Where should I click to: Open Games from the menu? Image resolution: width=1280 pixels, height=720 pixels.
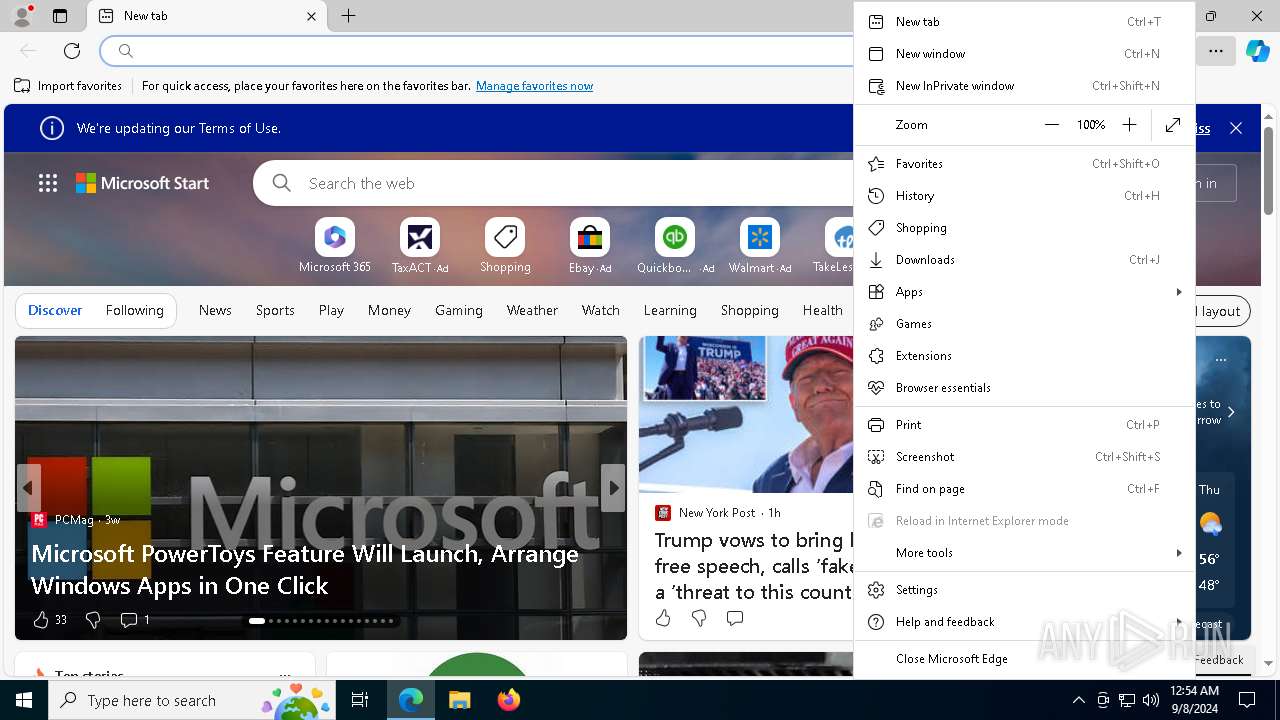pyautogui.click(x=1024, y=324)
